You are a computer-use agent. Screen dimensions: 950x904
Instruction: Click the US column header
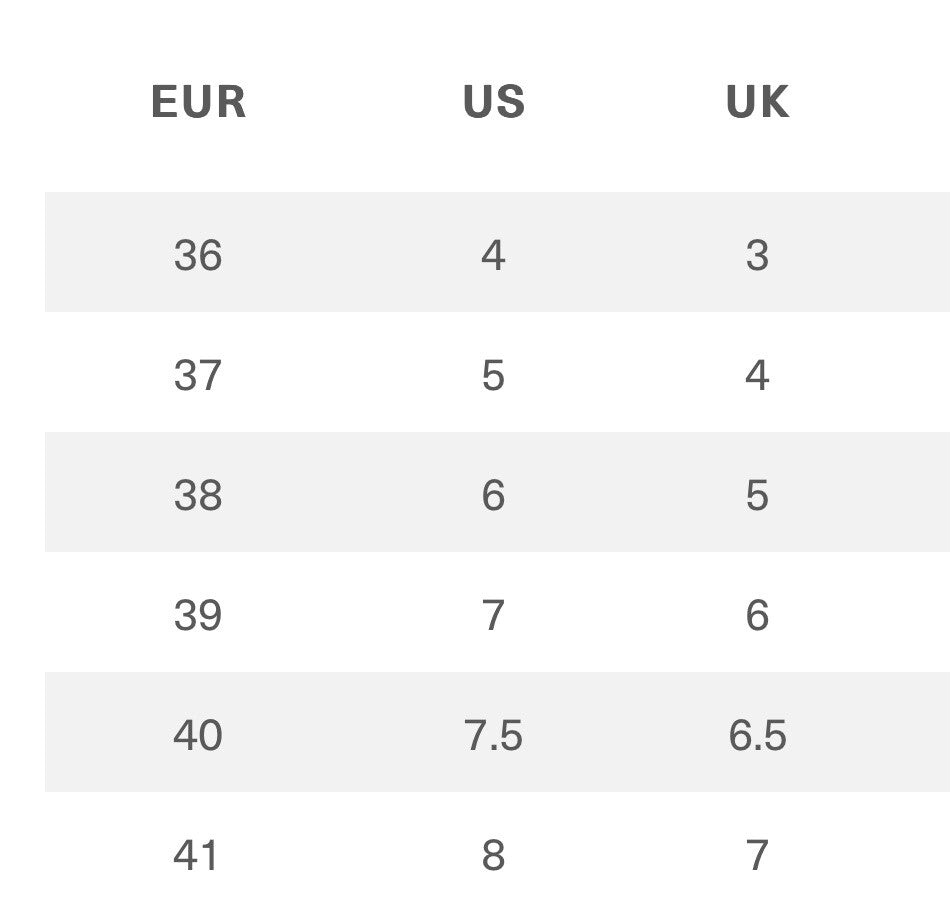(x=493, y=102)
